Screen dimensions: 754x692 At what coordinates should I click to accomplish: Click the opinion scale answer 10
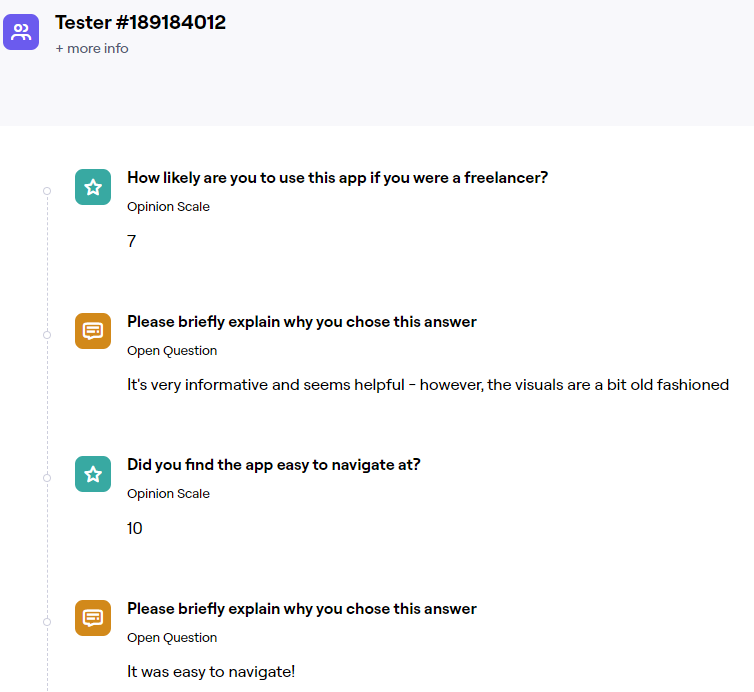135,528
